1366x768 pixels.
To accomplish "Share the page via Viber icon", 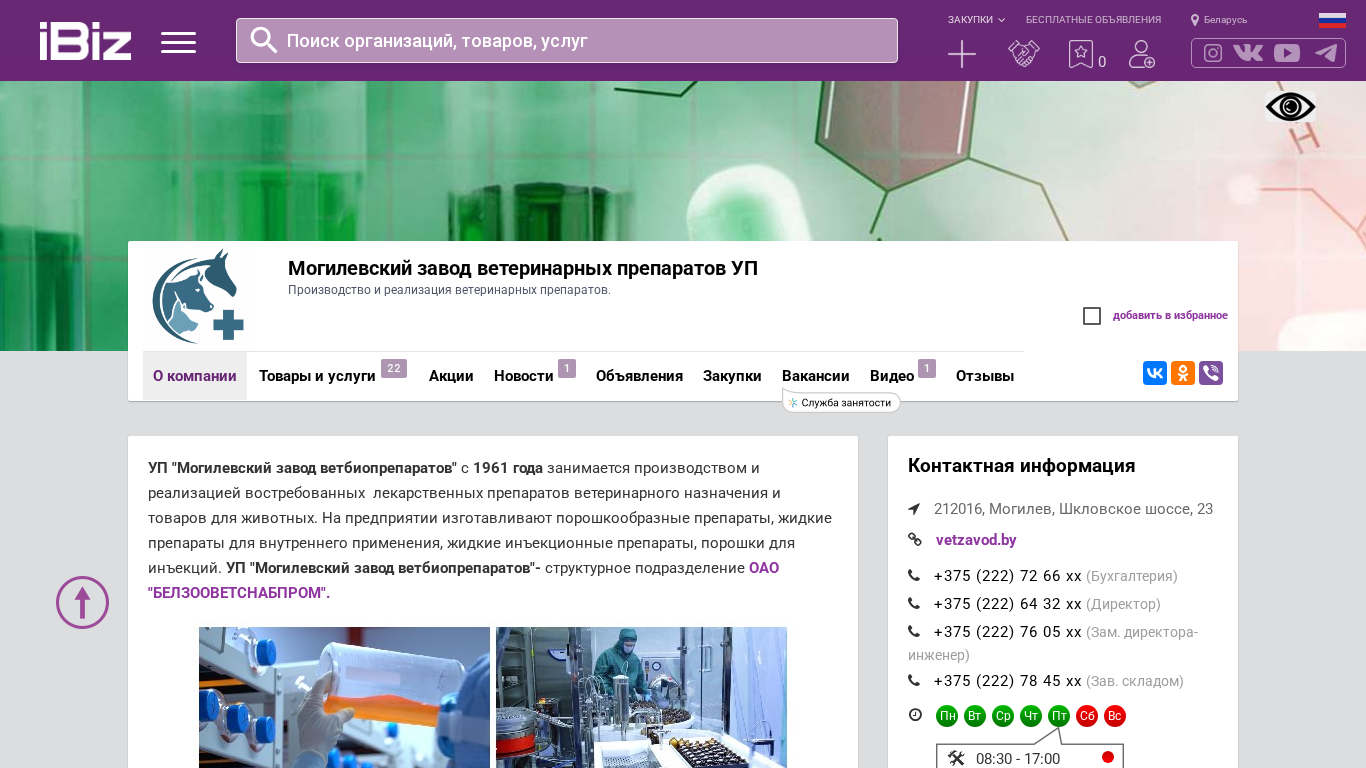I will click(x=1210, y=373).
